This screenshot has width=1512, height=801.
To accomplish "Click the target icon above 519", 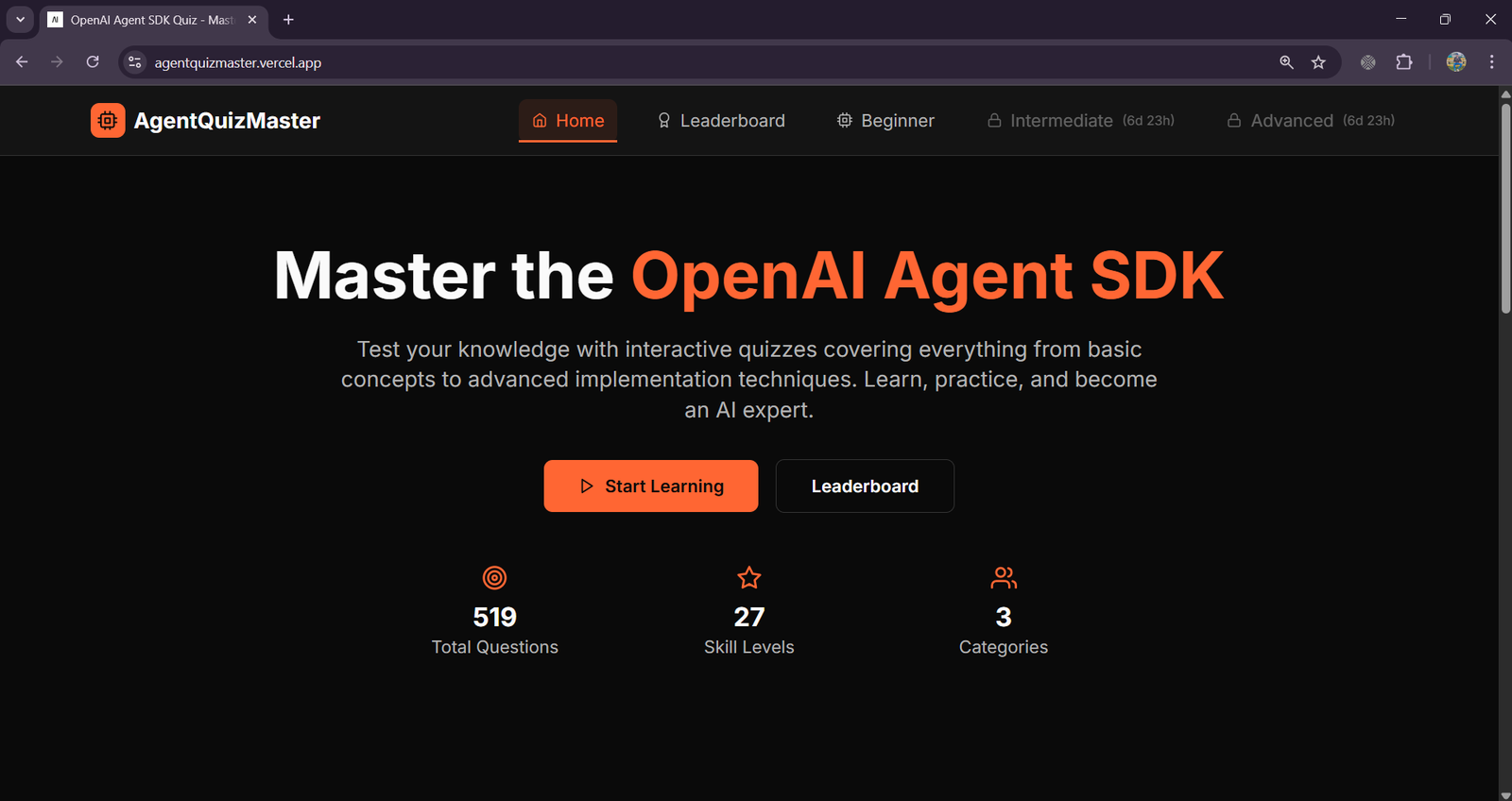I will pyautogui.click(x=494, y=577).
